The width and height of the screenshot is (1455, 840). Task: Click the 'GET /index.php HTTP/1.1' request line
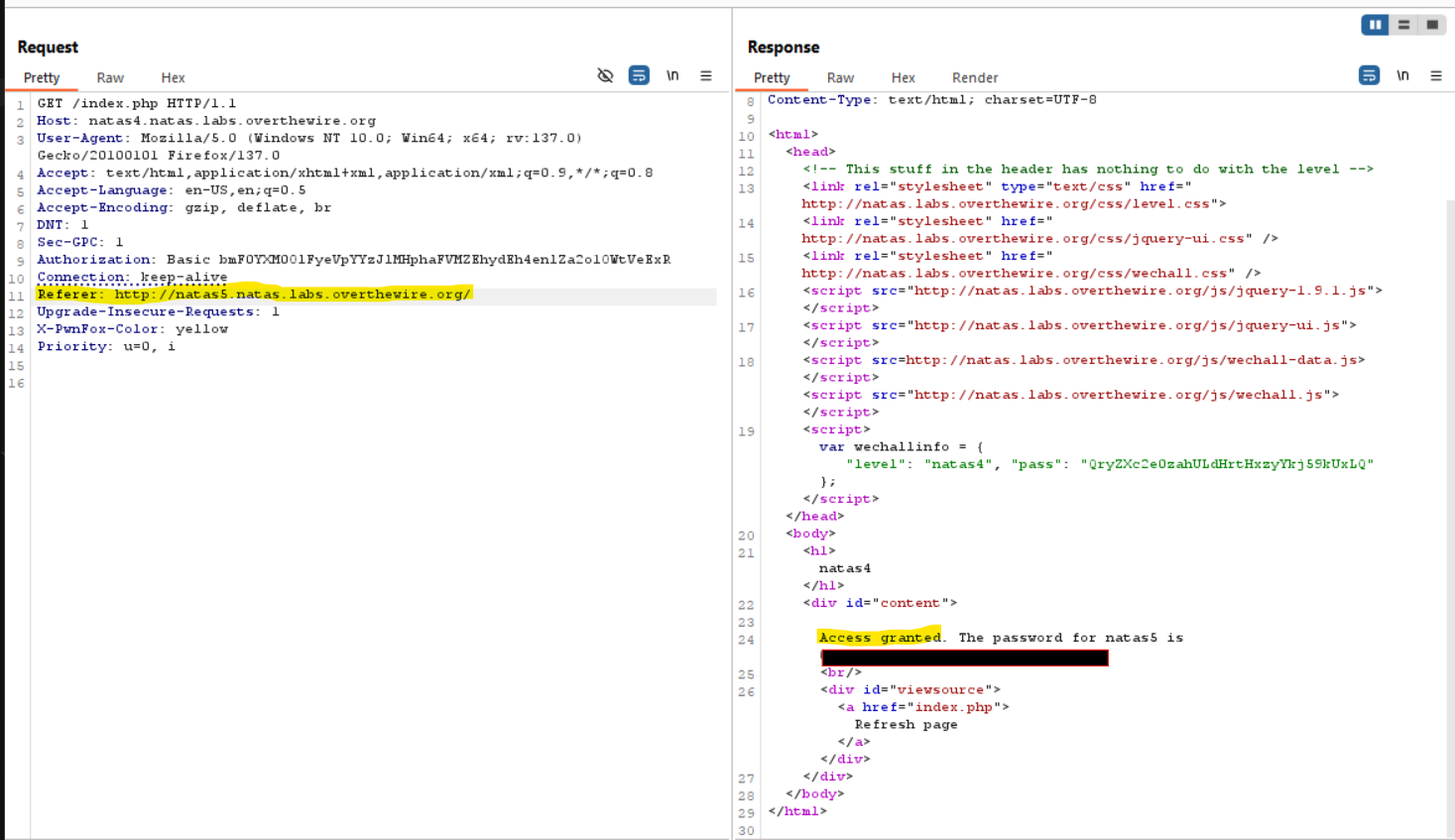tap(137, 103)
